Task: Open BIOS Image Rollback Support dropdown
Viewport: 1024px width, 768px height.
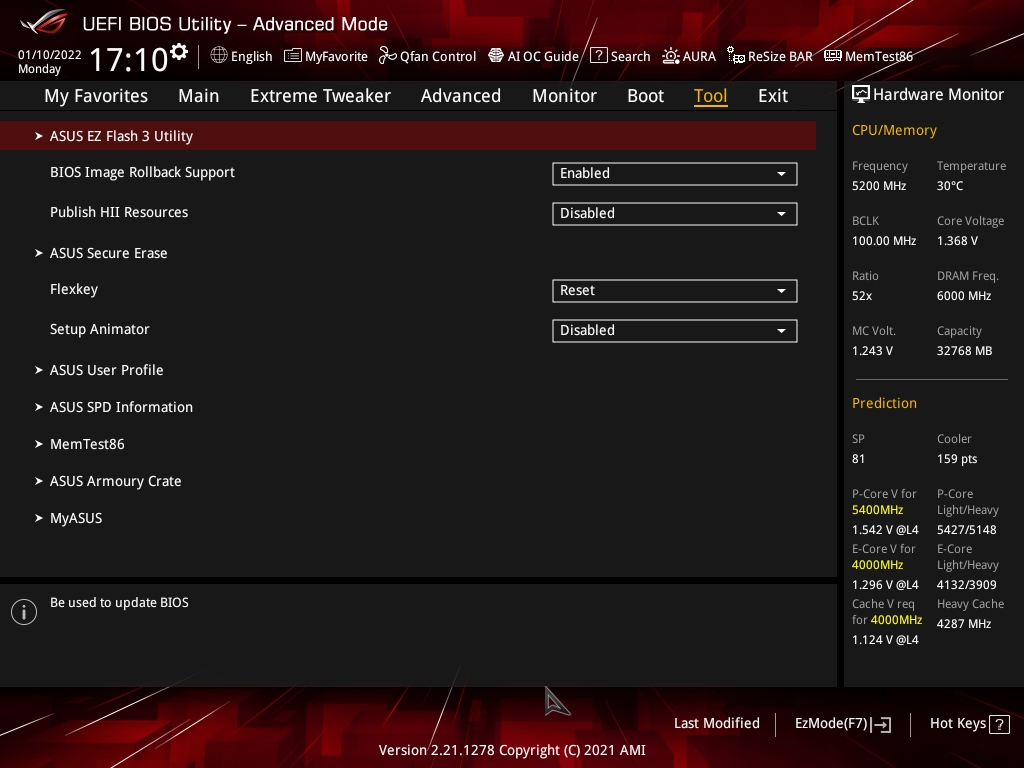Action: (675, 174)
